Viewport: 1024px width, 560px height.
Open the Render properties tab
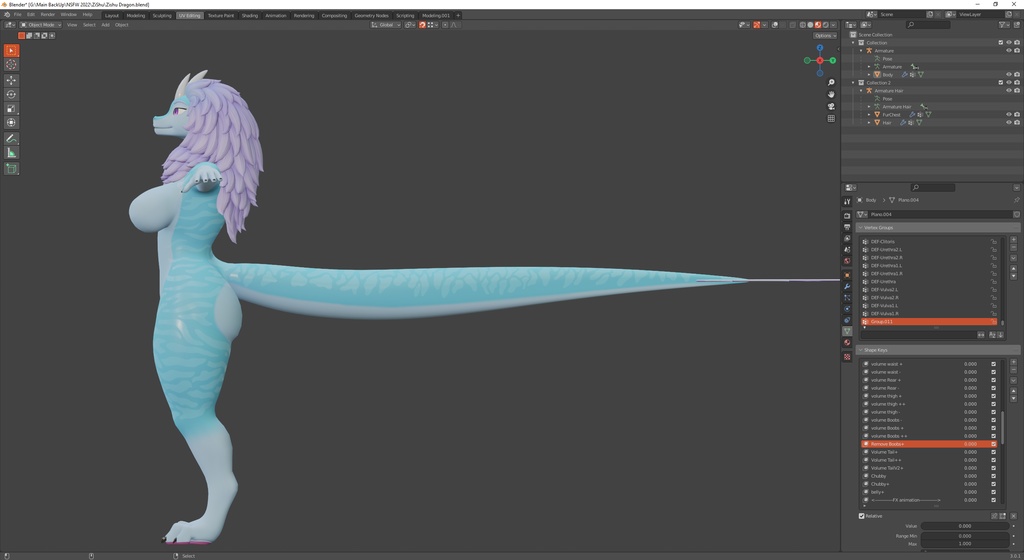847,215
